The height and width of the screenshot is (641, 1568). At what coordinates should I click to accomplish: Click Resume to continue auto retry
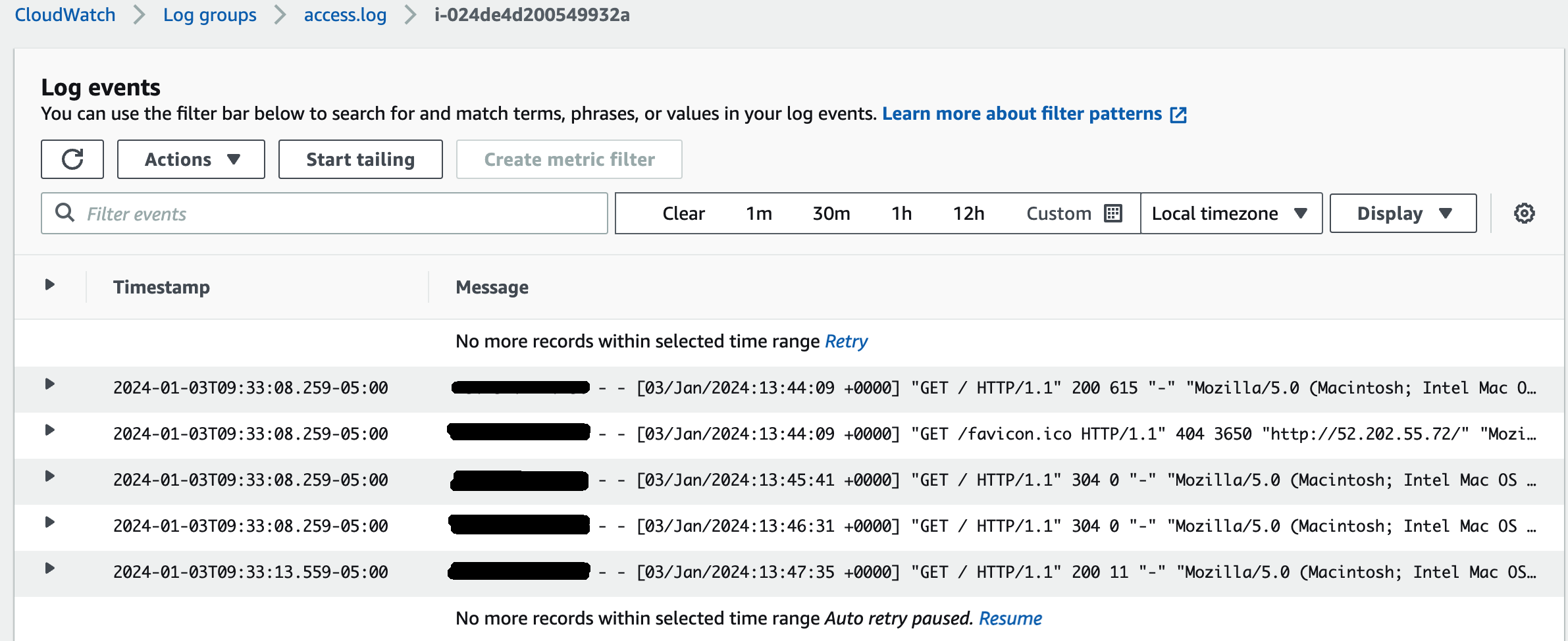[x=1010, y=619]
